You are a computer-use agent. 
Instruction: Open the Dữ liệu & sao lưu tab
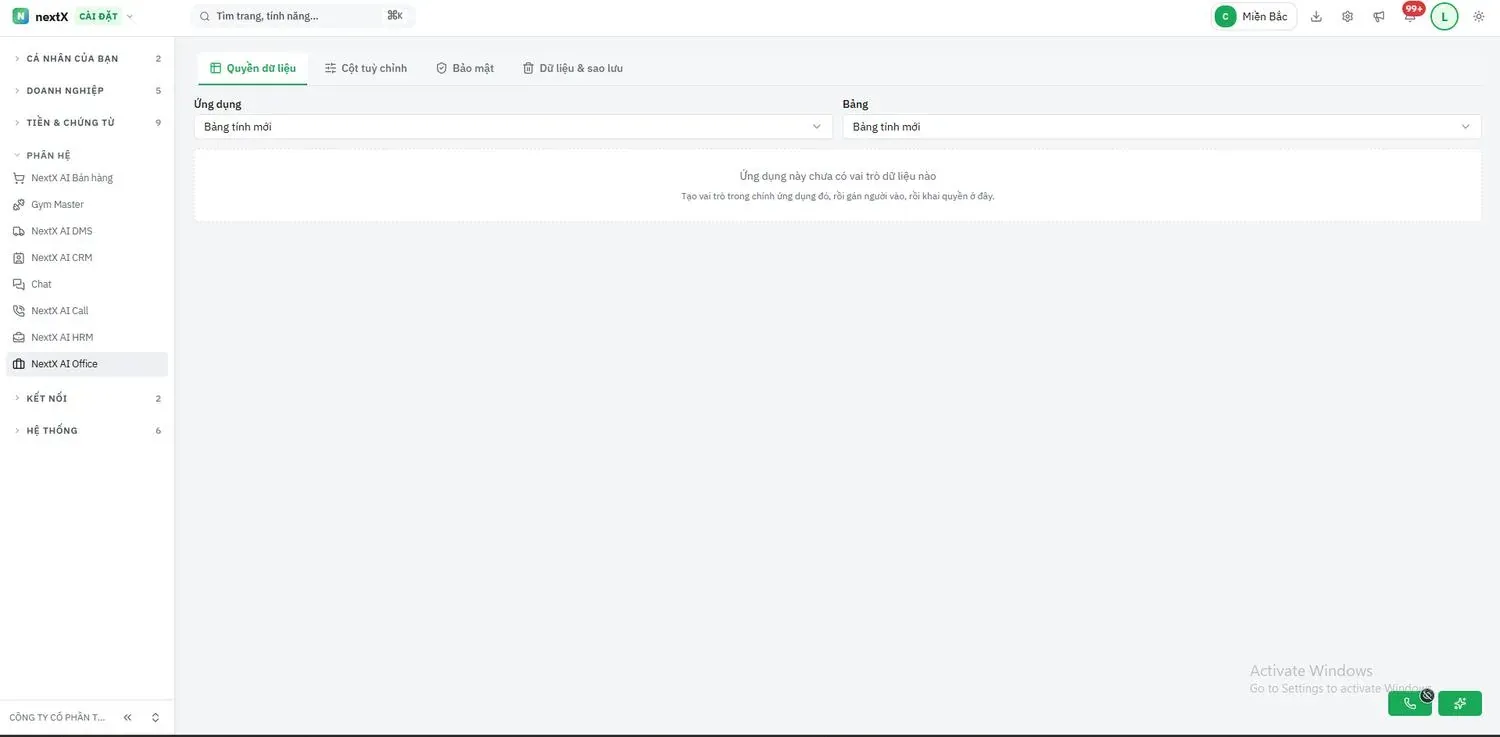pos(573,68)
